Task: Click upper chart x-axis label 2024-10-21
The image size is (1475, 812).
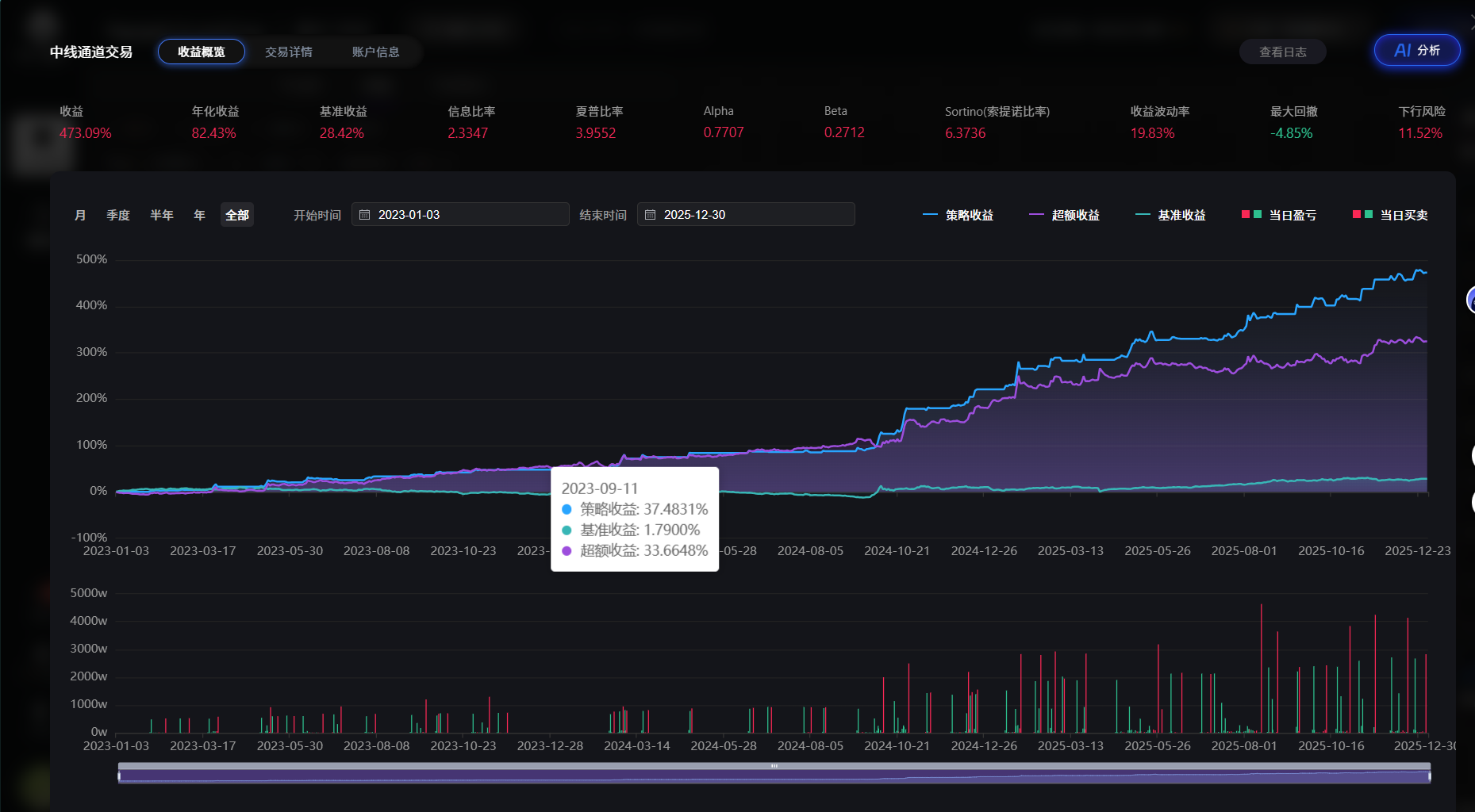Action: (897, 550)
